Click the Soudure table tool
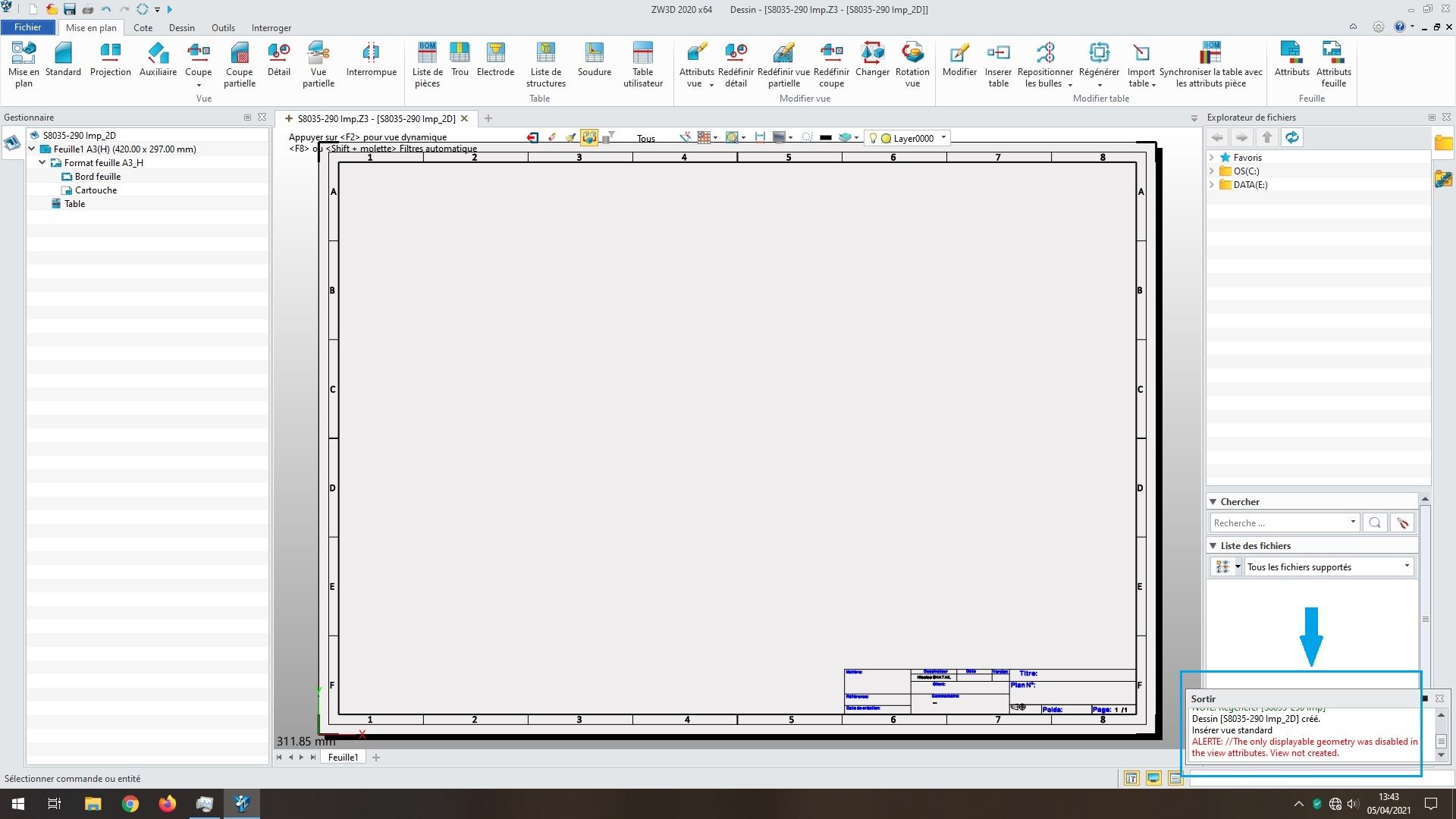1456x819 pixels. coord(595,59)
